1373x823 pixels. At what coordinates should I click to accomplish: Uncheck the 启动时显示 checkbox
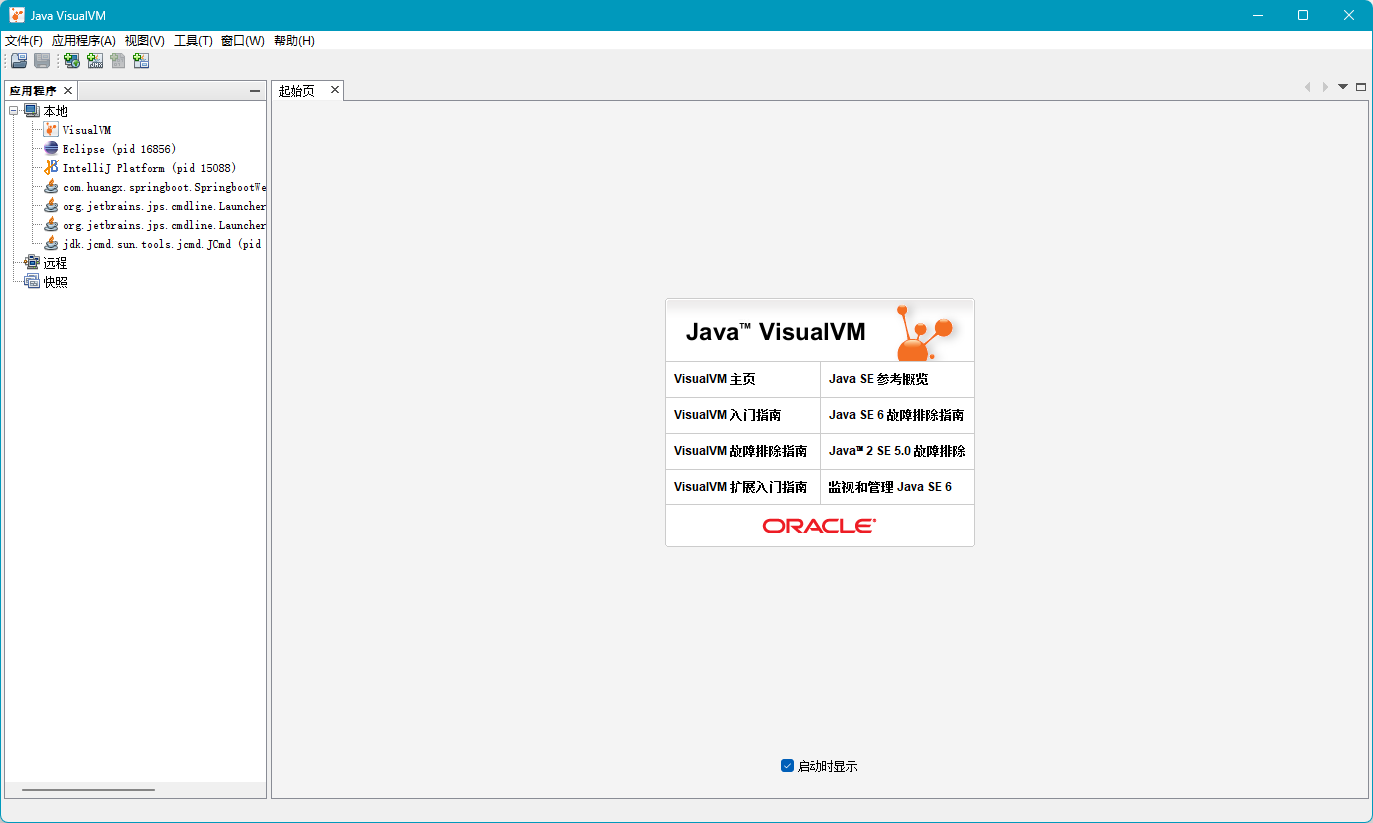click(x=787, y=766)
